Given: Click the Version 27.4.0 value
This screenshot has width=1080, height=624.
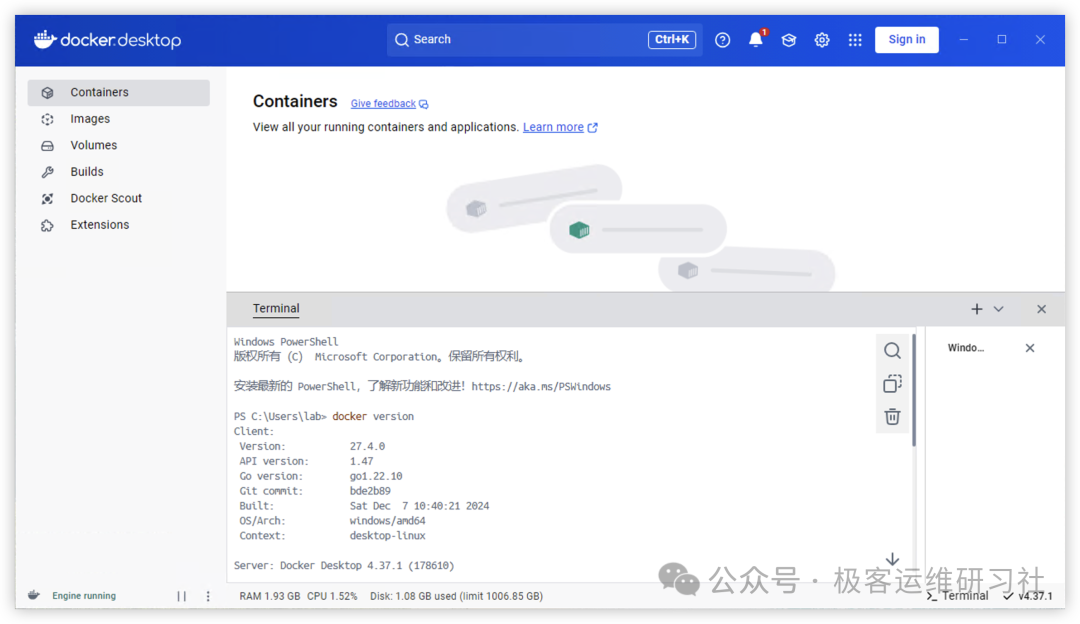Looking at the screenshot, I should coord(367,446).
